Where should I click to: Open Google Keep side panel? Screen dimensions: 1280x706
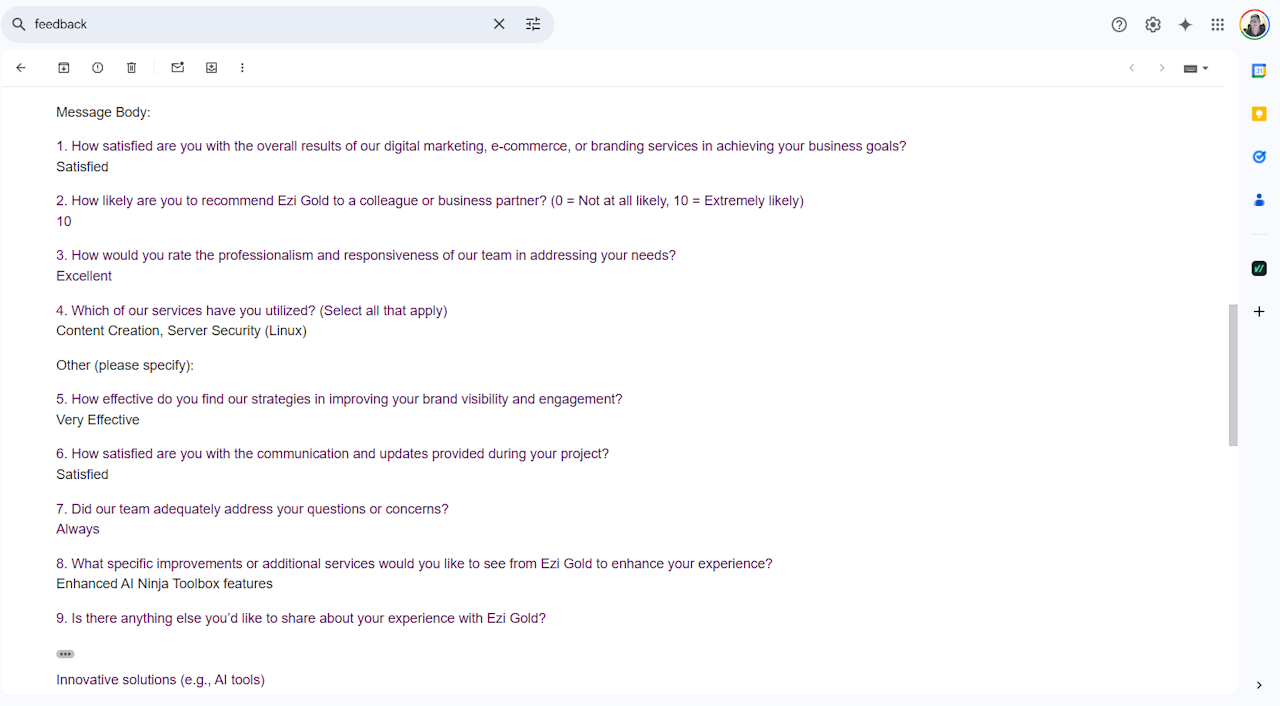1259,114
